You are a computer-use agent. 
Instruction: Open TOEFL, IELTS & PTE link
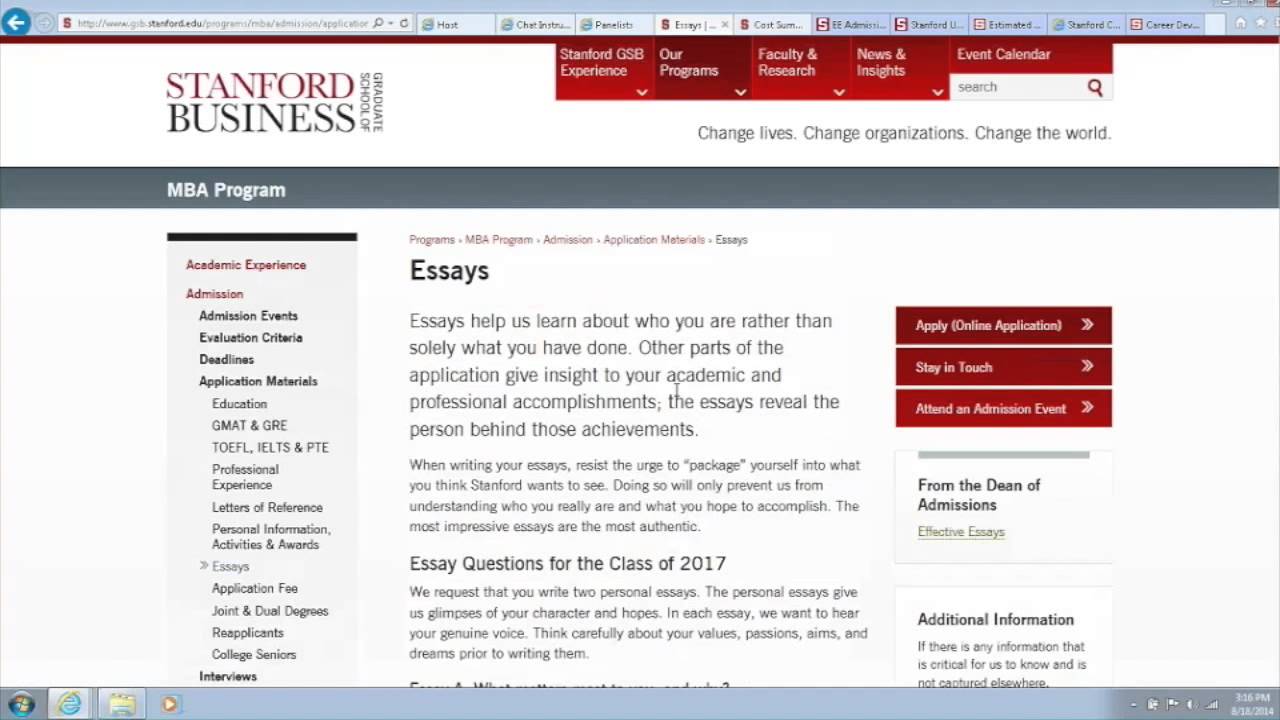point(270,448)
